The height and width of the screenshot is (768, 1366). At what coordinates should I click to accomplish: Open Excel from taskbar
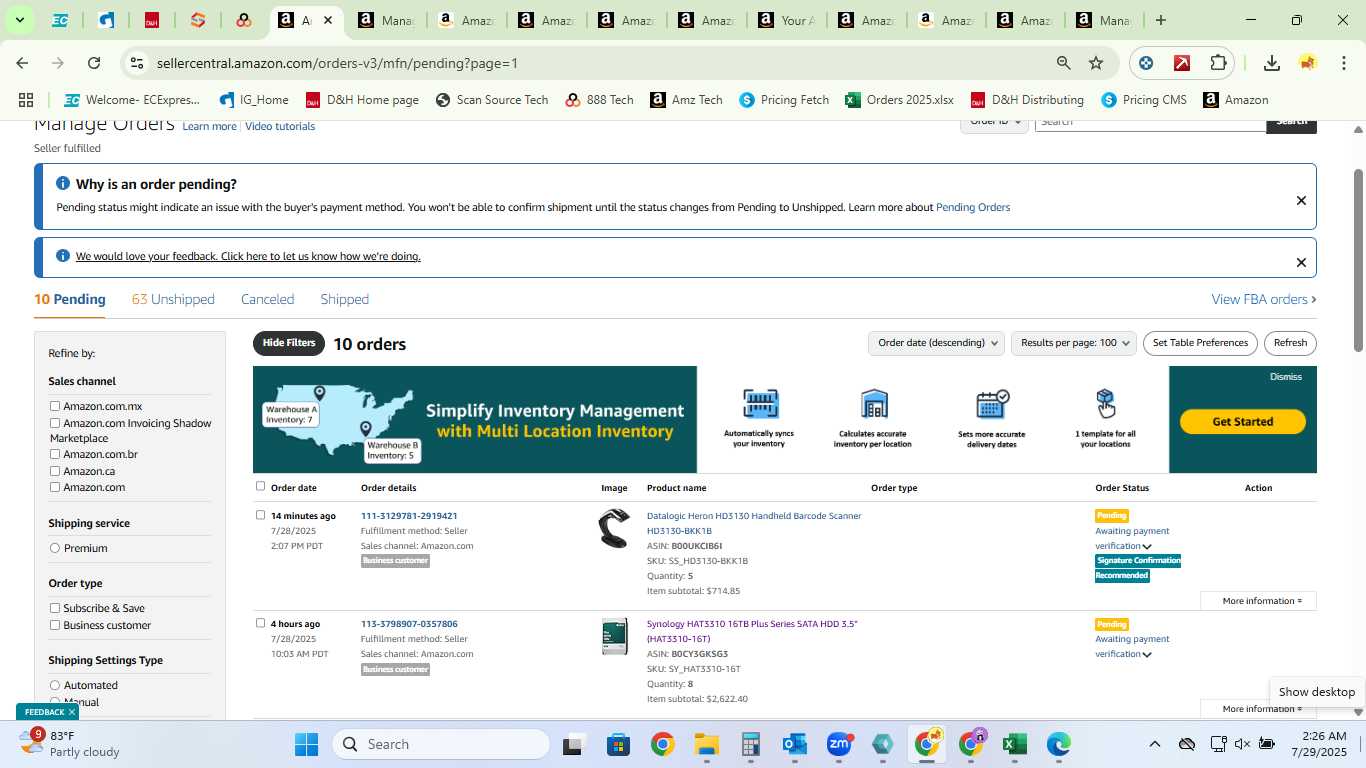(x=1014, y=744)
